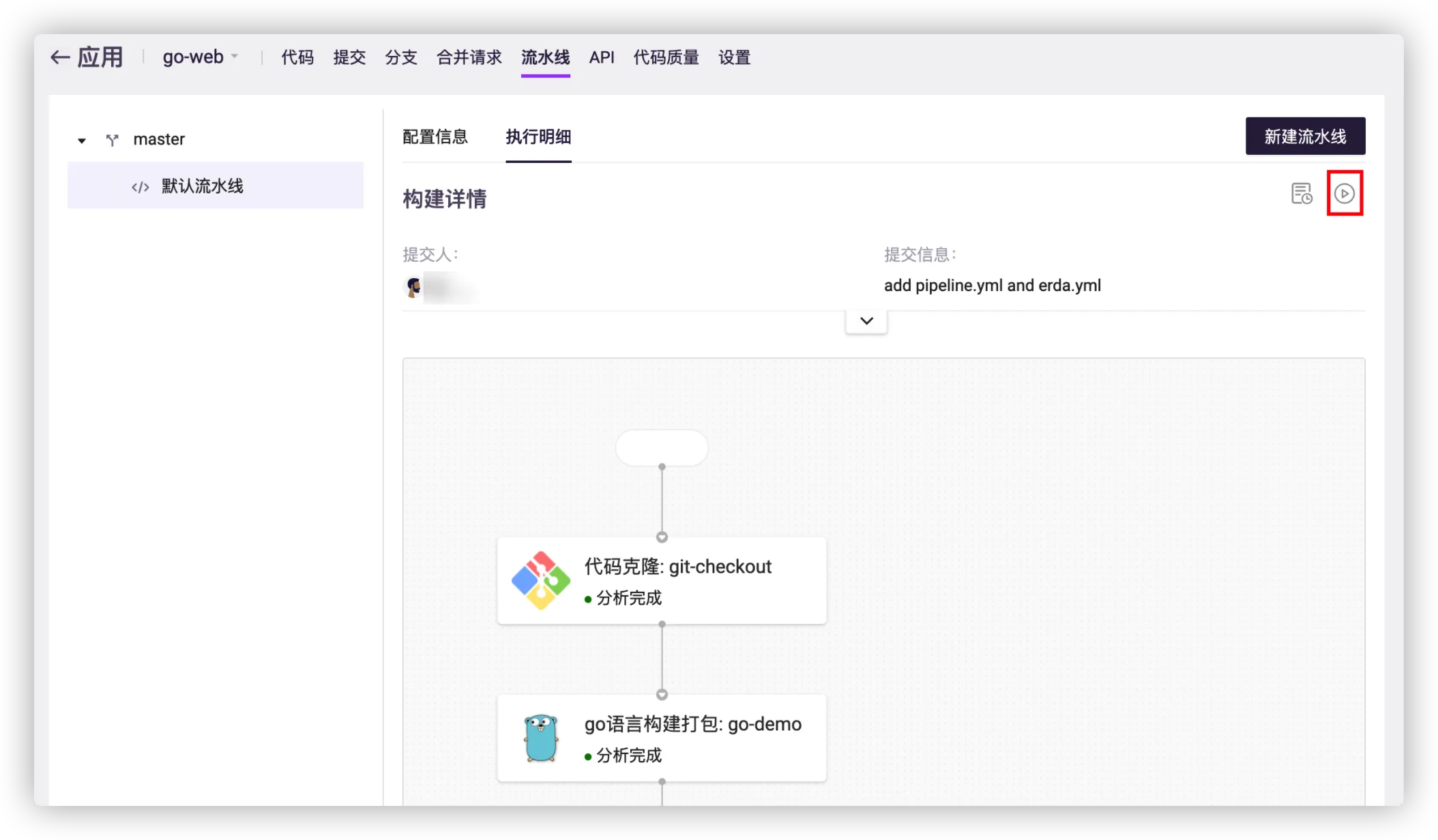The width and height of the screenshot is (1438, 840).
Task: Expand build details with chevron down
Action: (x=866, y=321)
